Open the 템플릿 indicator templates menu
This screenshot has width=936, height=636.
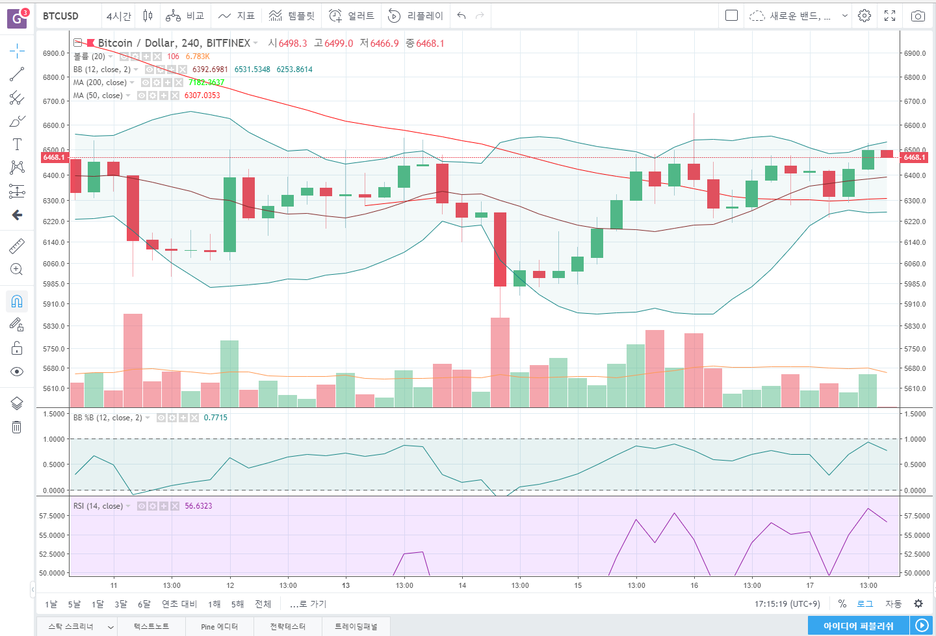pos(291,16)
